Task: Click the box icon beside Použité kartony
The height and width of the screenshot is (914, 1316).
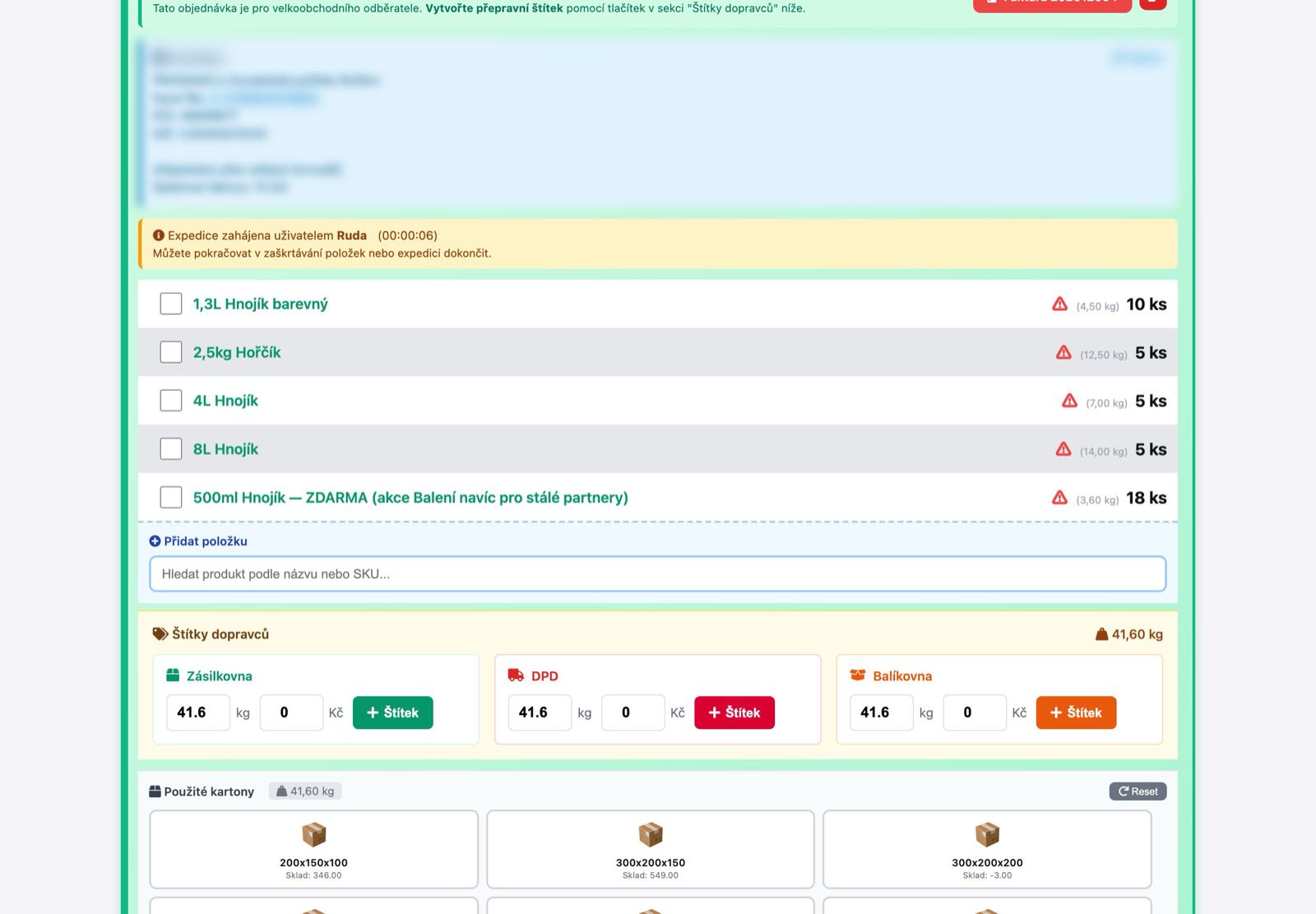Action: [155, 791]
